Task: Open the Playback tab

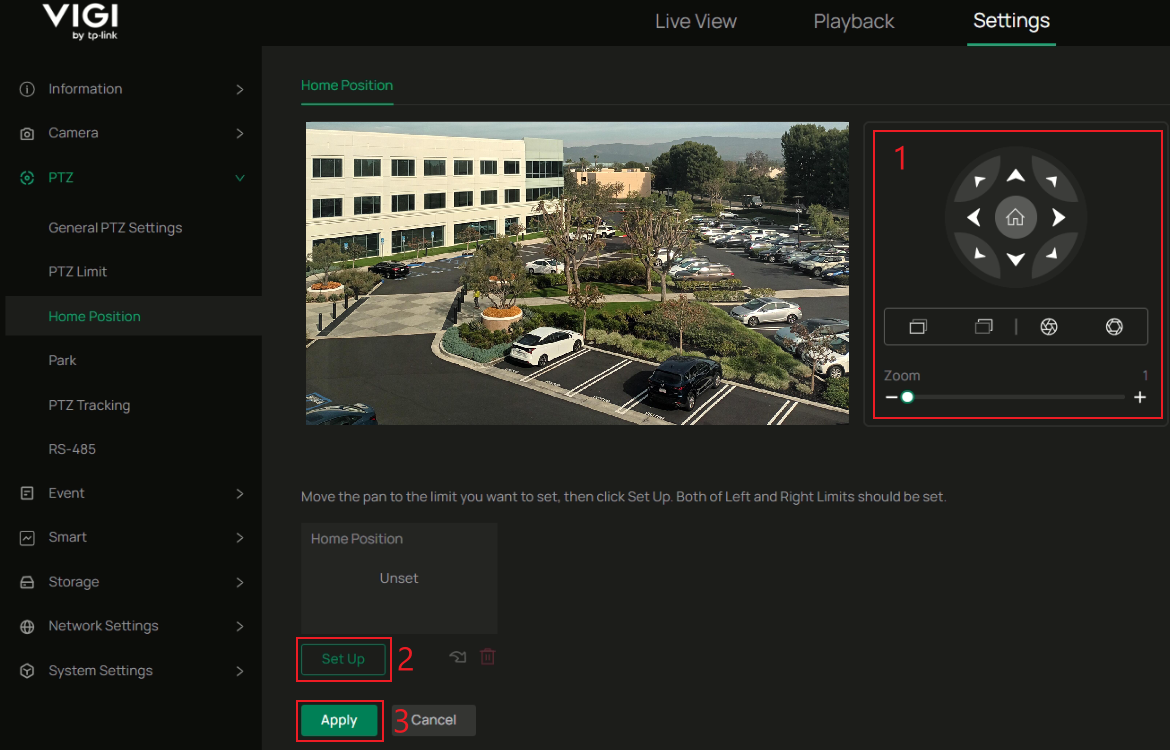Action: click(853, 21)
